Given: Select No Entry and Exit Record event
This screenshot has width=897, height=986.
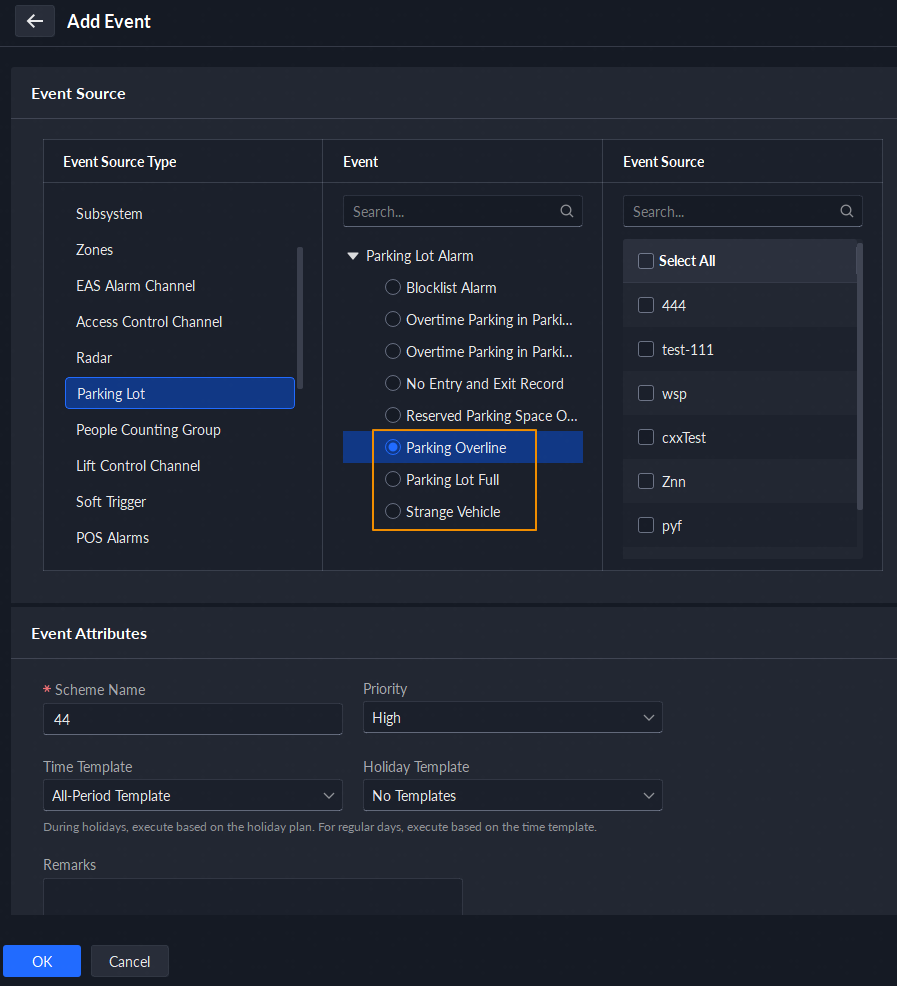Looking at the screenshot, I should (x=393, y=384).
